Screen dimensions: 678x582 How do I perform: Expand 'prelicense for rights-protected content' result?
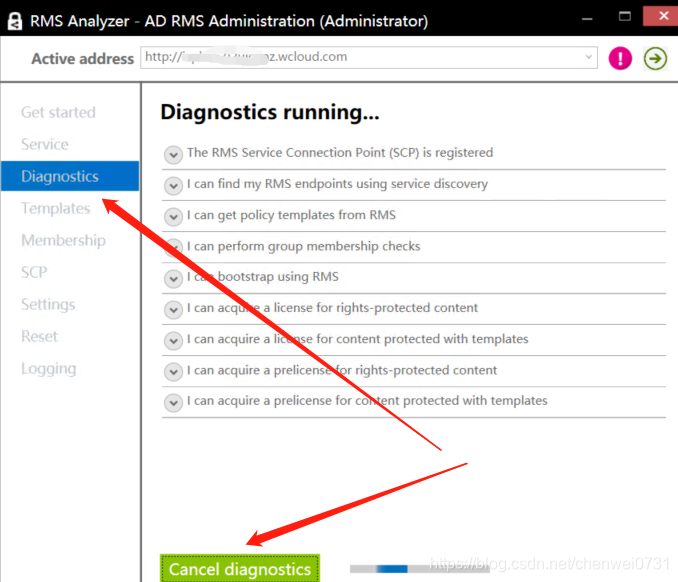pos(173,372)
